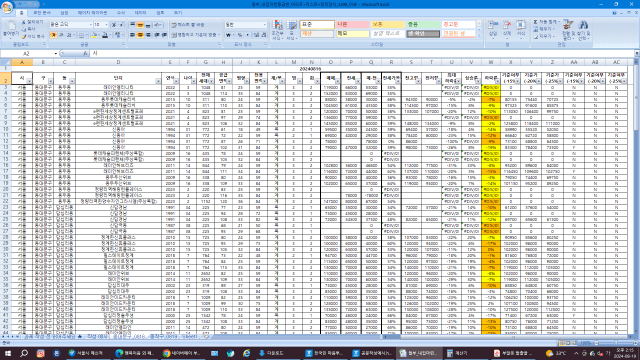Apply the 좋음 green cell style
This screenshot has height=360, width=640.
(422, 24)
